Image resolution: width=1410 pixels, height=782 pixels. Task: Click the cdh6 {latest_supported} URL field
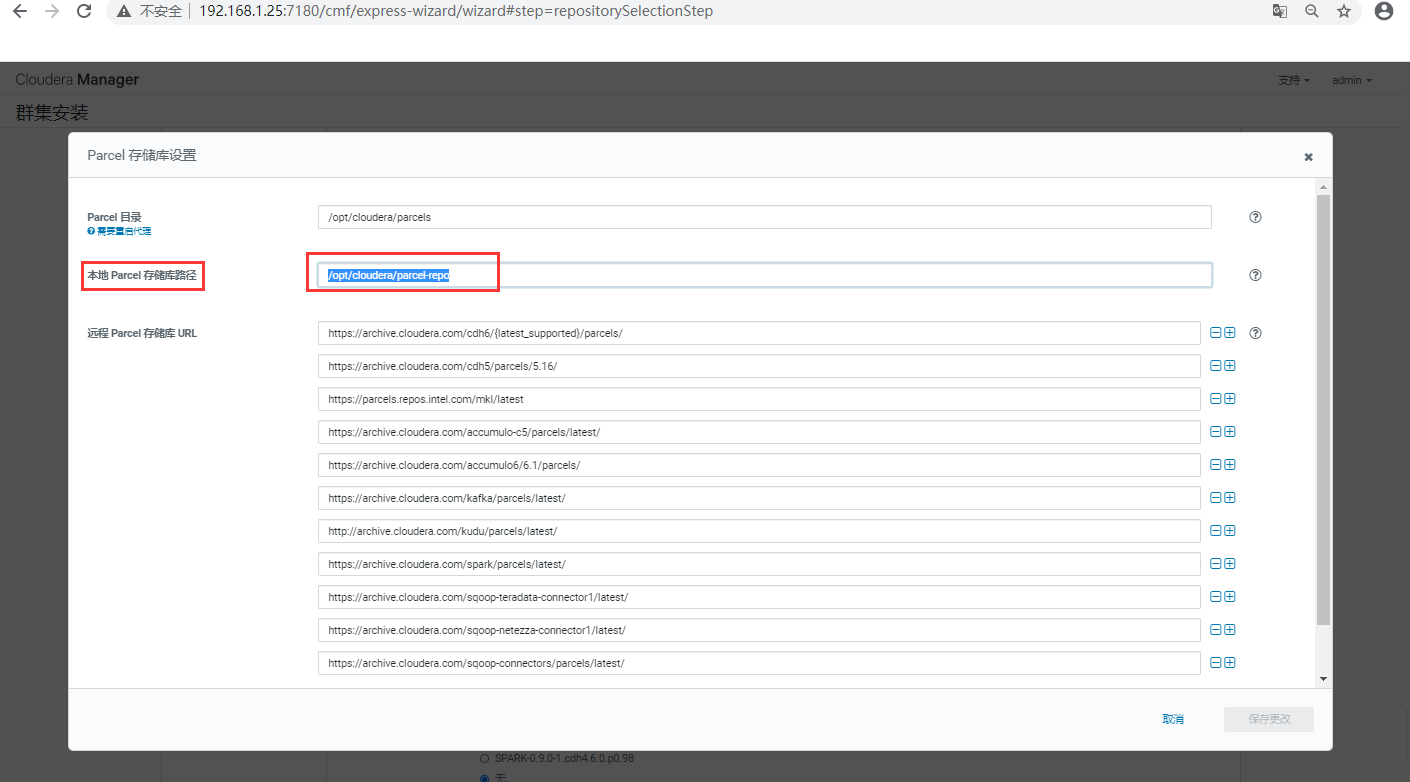(x=759, y=333)
